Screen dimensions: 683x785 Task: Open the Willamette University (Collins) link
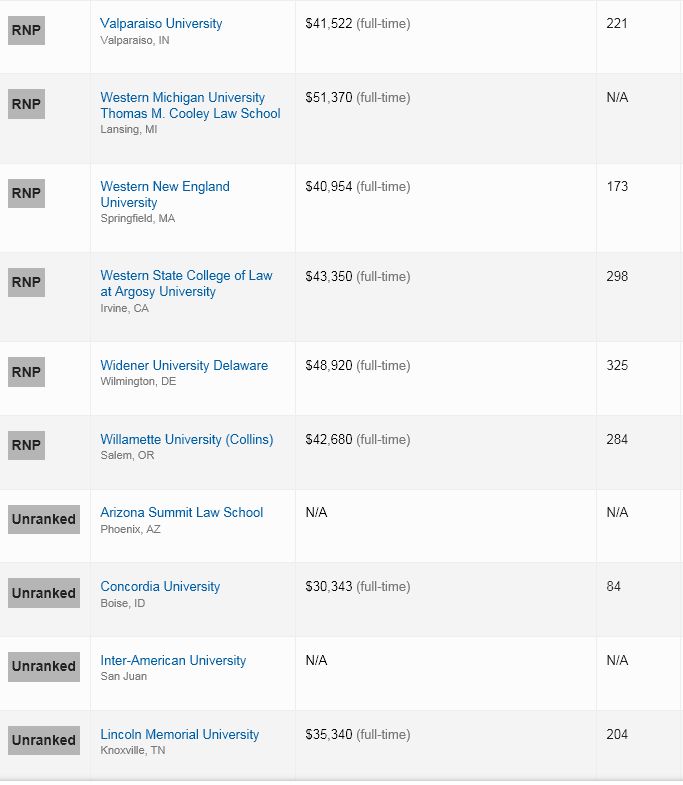[x=187, y=439]
